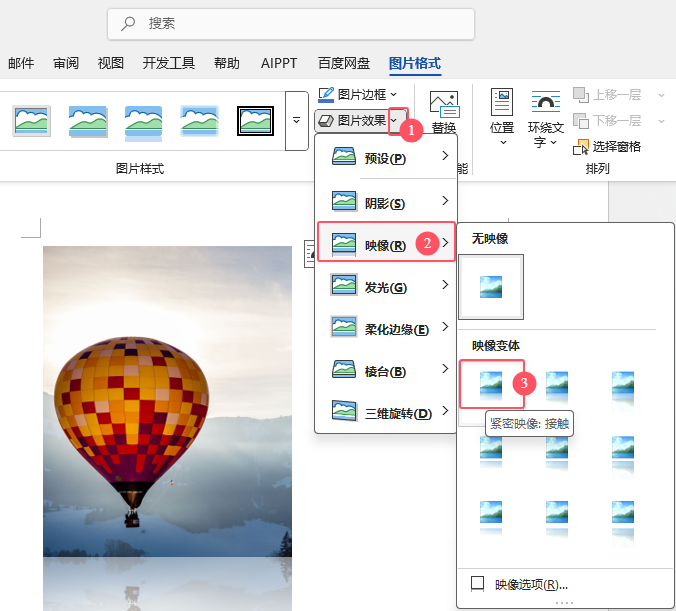The image size is (676, 611).
Task: Apply the first reflection variant in third row
Action: pos(491,517)
